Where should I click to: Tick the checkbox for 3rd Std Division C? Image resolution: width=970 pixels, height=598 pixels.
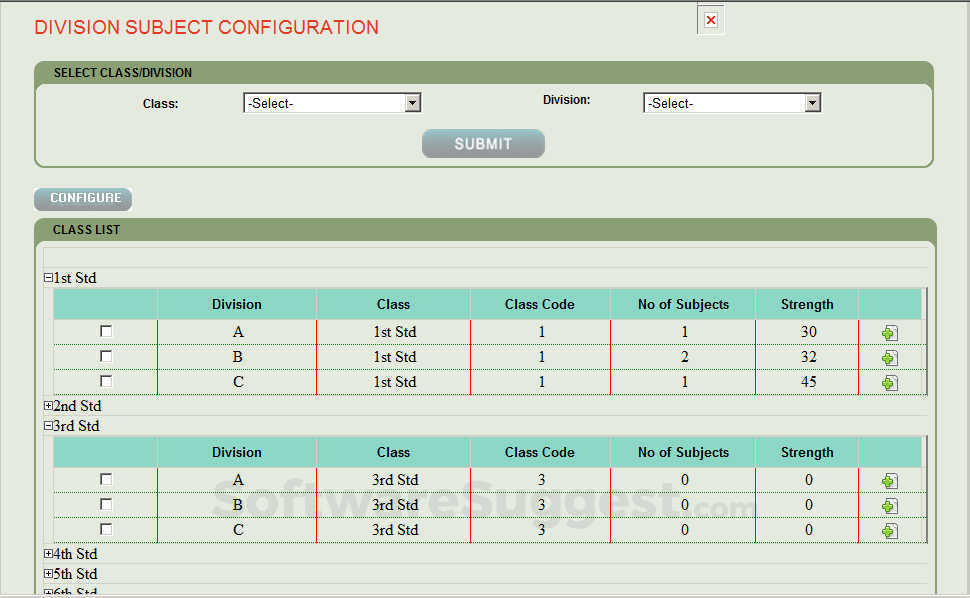pos(105,529)
